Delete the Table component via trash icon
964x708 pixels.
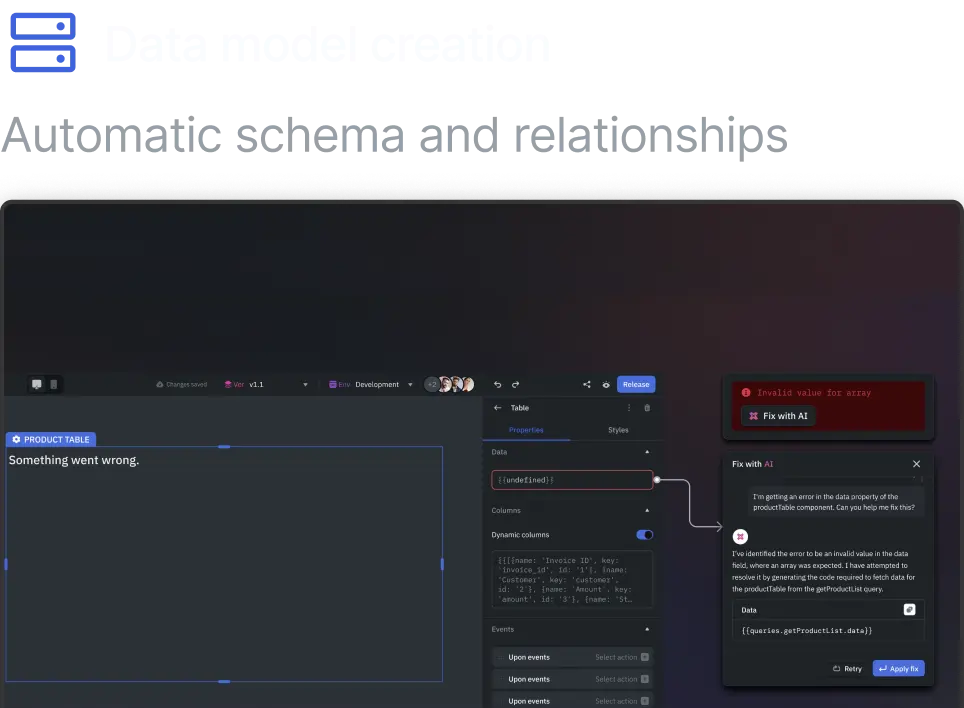click(647, 408)
